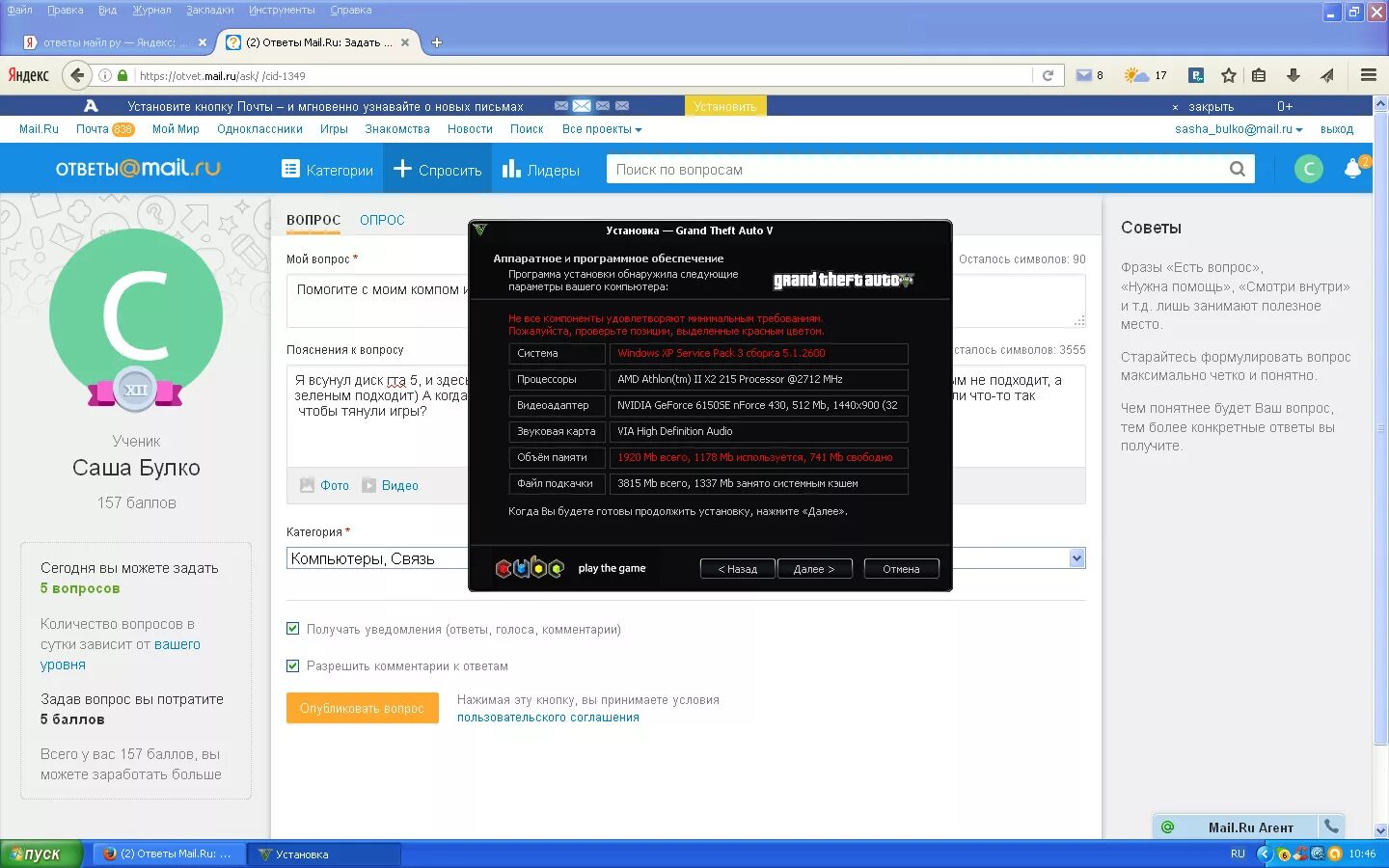The width and height of the screenshot is (1389, 868).
Task: Open the Почта link with 838 badge
Action: click(104, 129)
